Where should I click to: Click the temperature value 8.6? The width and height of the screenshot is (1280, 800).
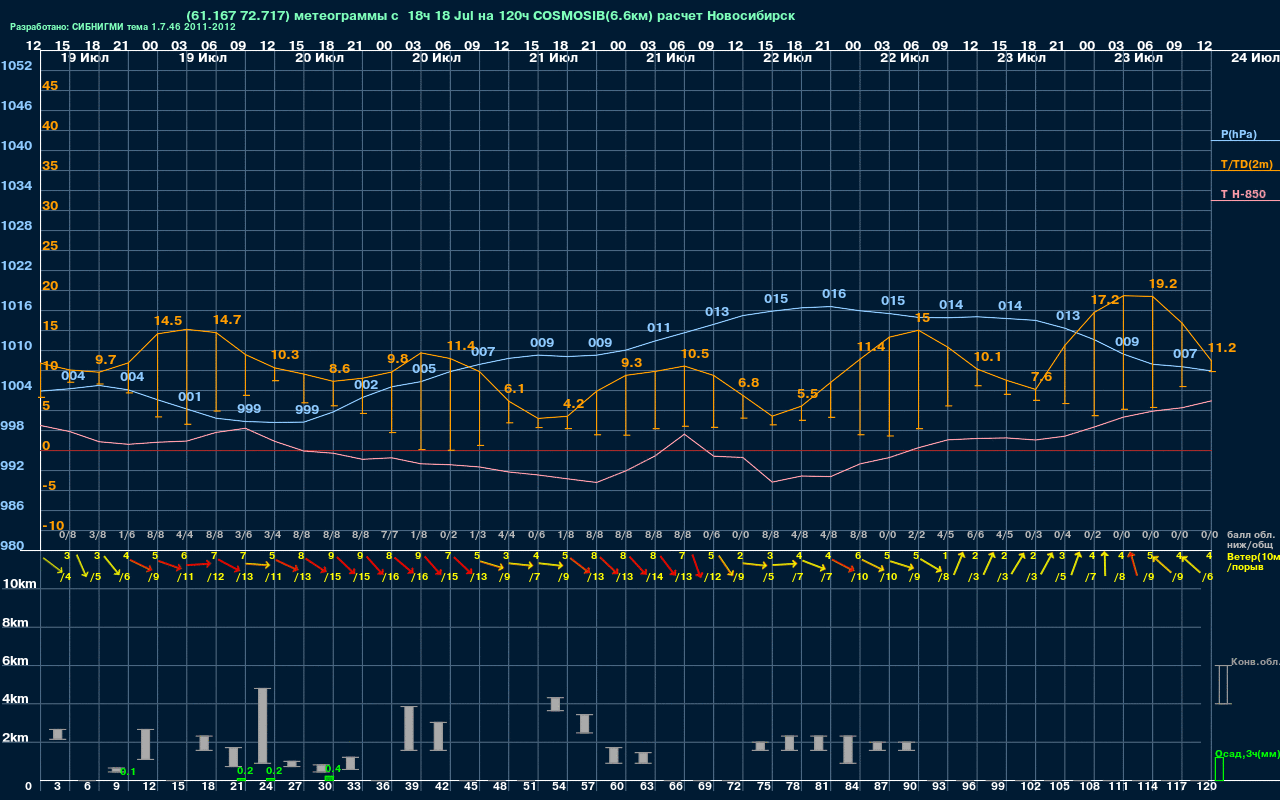point(340,369)
